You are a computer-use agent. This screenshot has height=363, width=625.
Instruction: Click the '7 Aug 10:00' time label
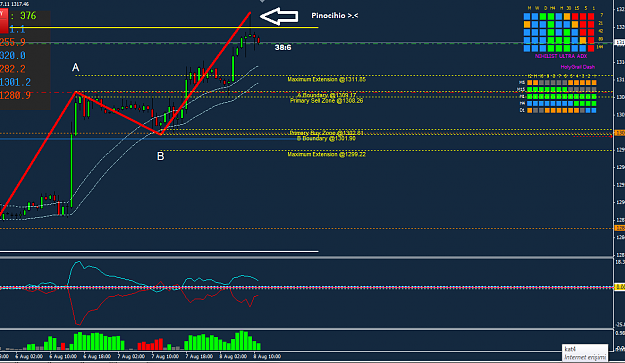tap(165, 356)
